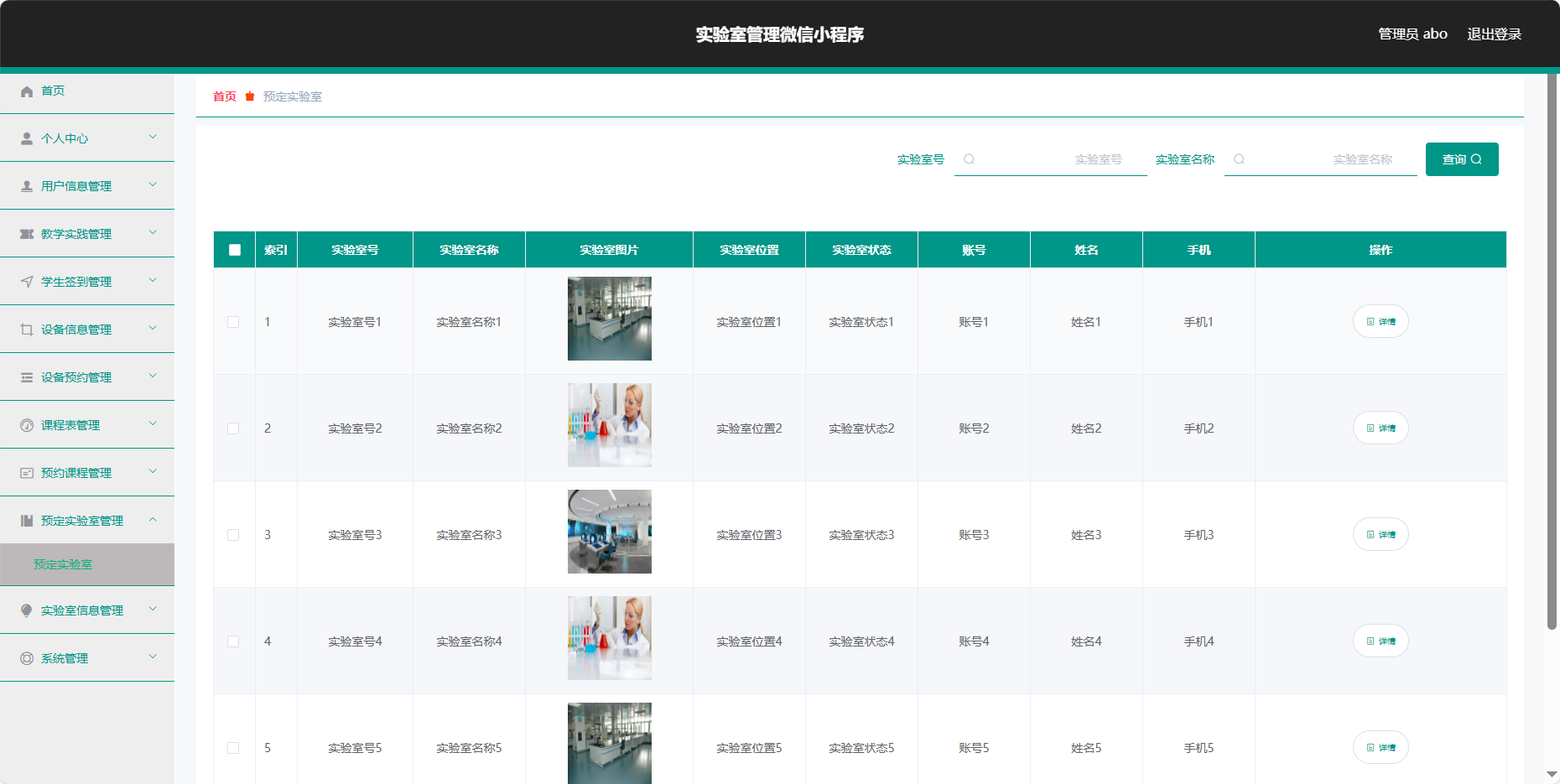Check the checkbox for row 实验室号5
This screenshot has height=784, width=1560.
(x=233, y=748)
